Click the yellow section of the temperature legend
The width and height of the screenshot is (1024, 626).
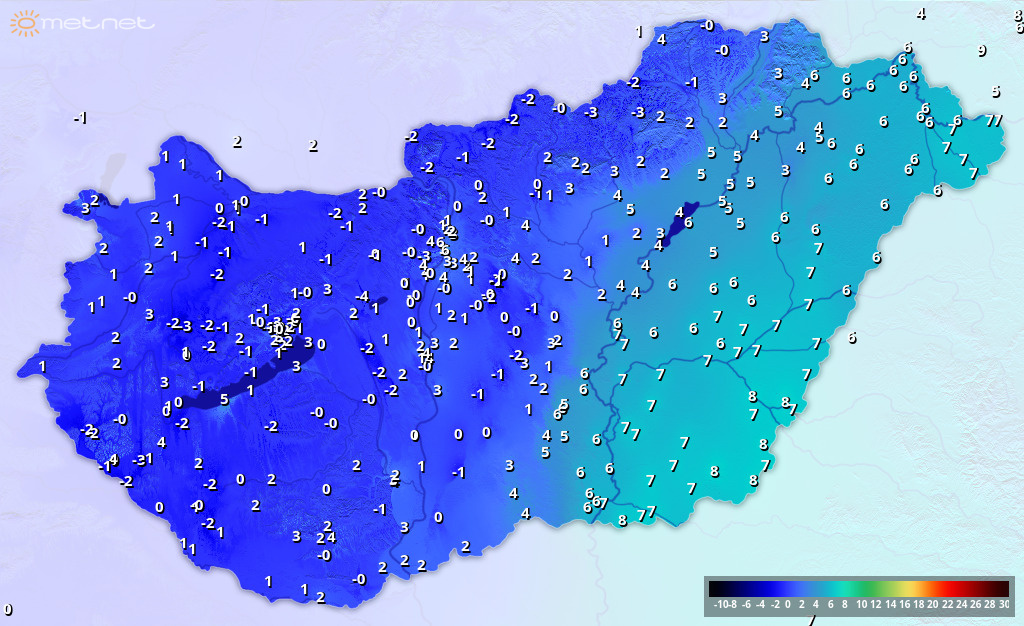coord(905,589)
